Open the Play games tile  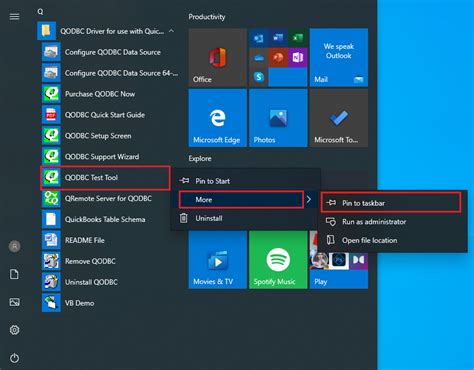click(339, 270)
